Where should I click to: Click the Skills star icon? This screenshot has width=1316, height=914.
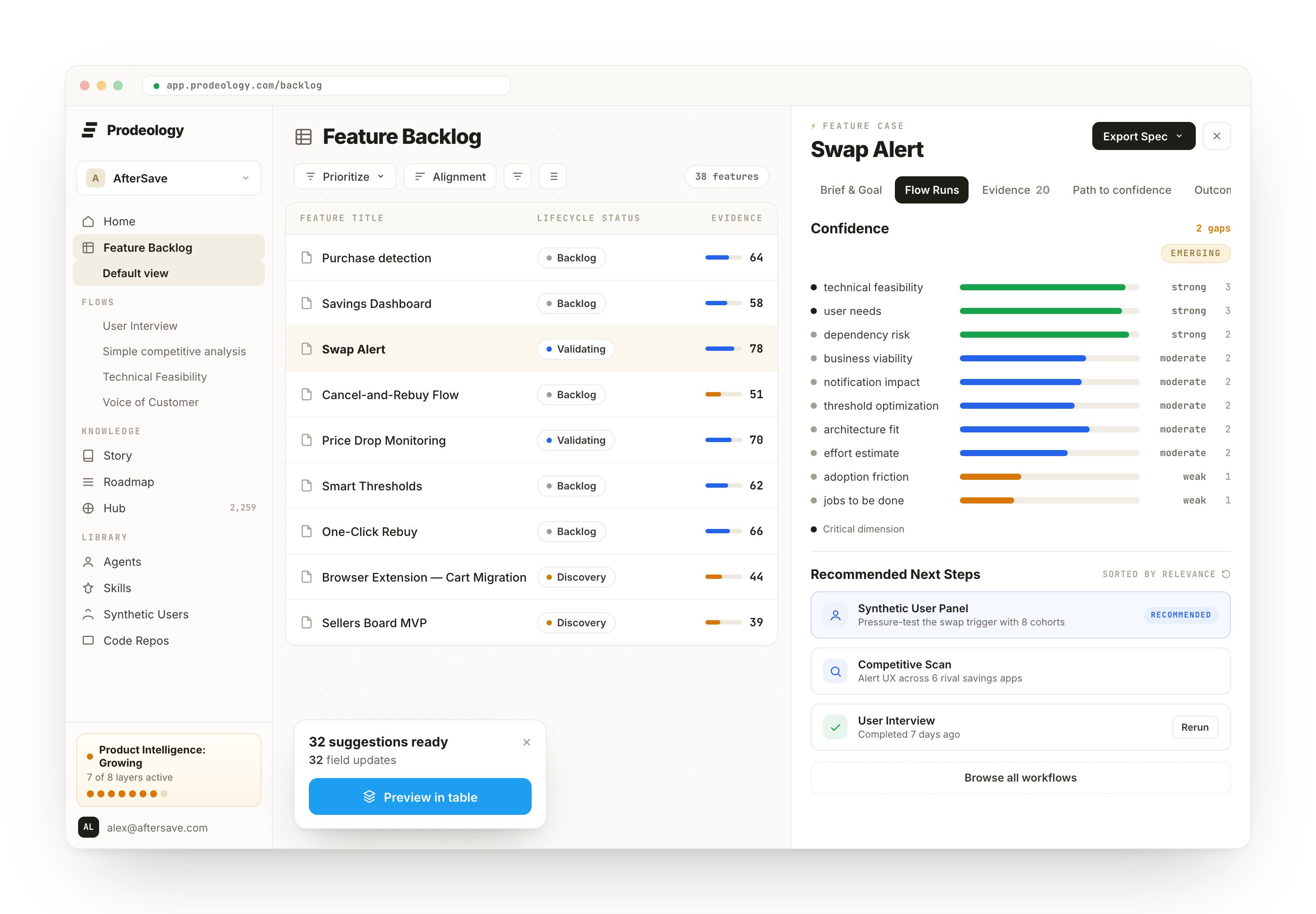pos(88,589)
